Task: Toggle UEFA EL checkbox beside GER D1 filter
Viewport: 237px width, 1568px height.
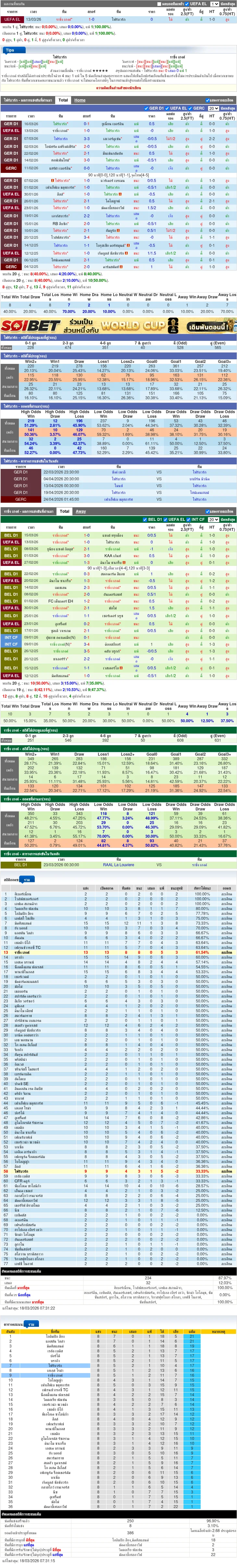Action: [167, 108]
